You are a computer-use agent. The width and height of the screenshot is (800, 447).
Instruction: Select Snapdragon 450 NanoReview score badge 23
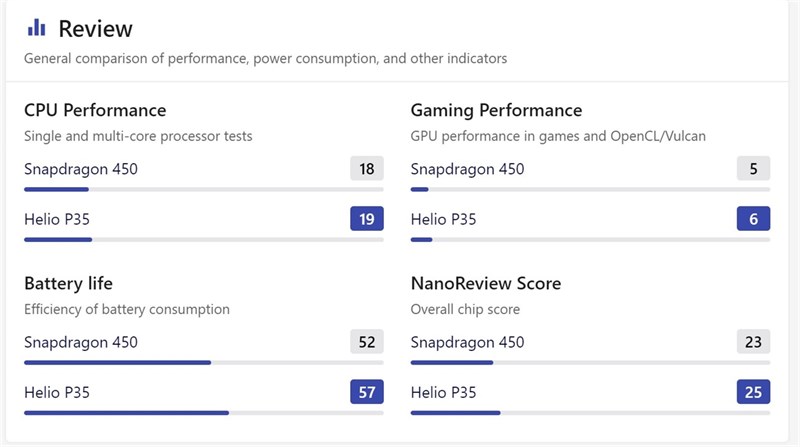point(753,342)
